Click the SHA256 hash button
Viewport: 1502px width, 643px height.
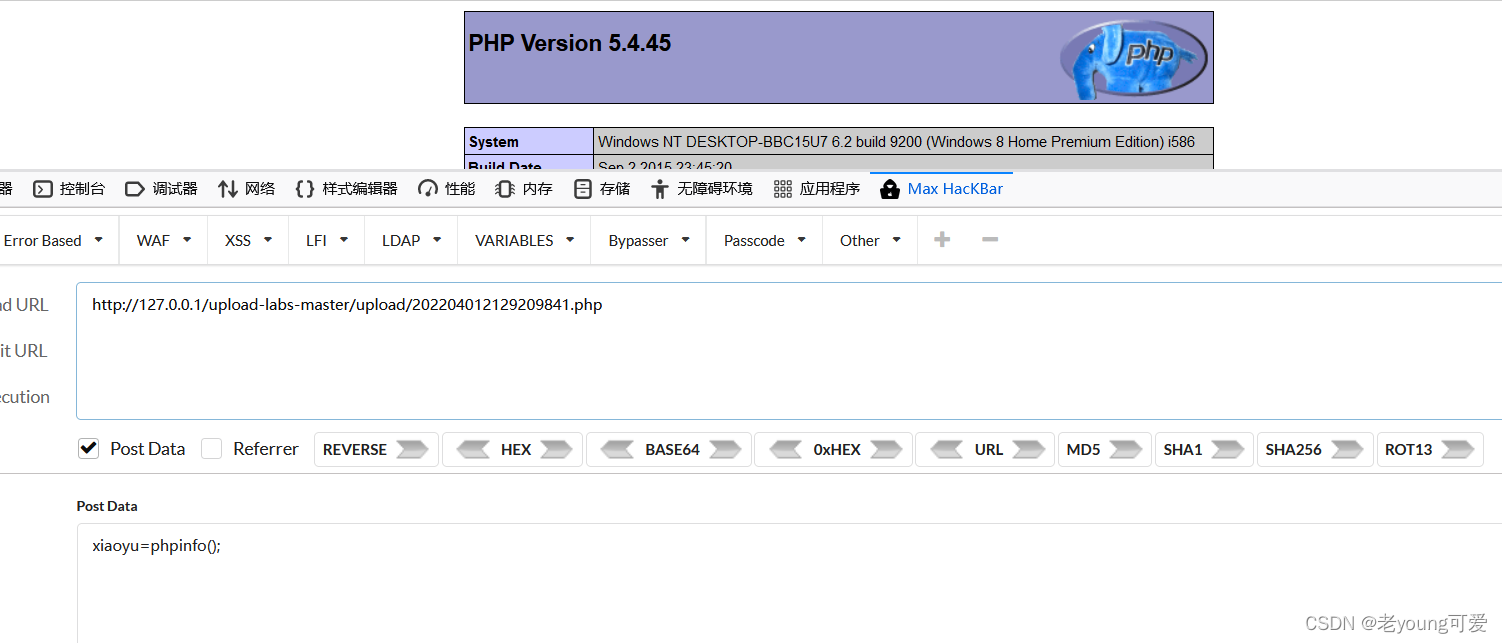pyautogui.click(x=1314, y=450)
